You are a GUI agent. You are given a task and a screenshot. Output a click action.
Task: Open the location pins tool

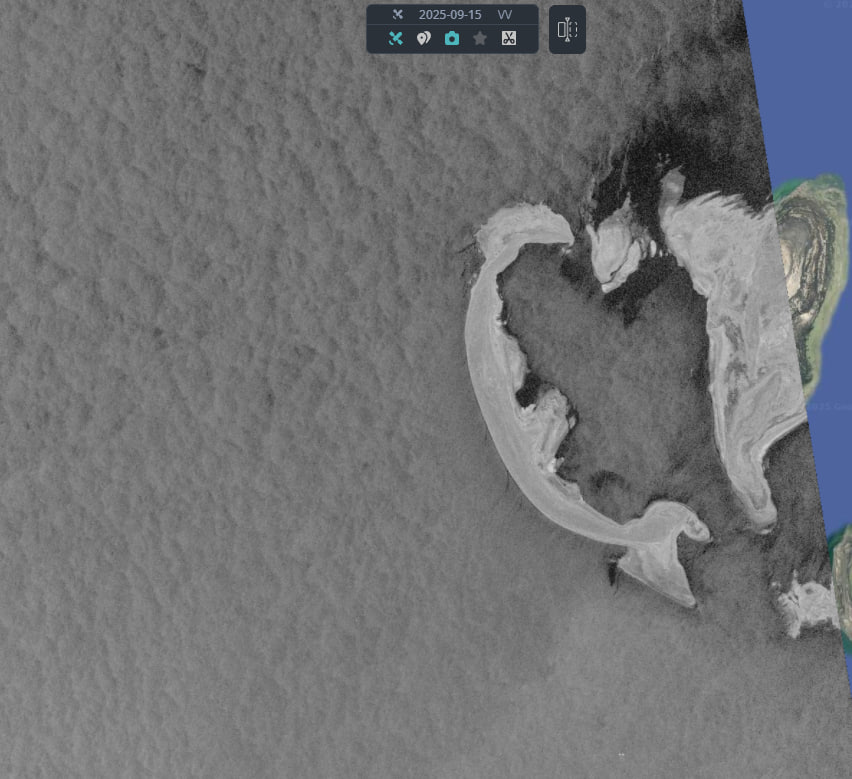pyautogui.click(x=424, y=39)
